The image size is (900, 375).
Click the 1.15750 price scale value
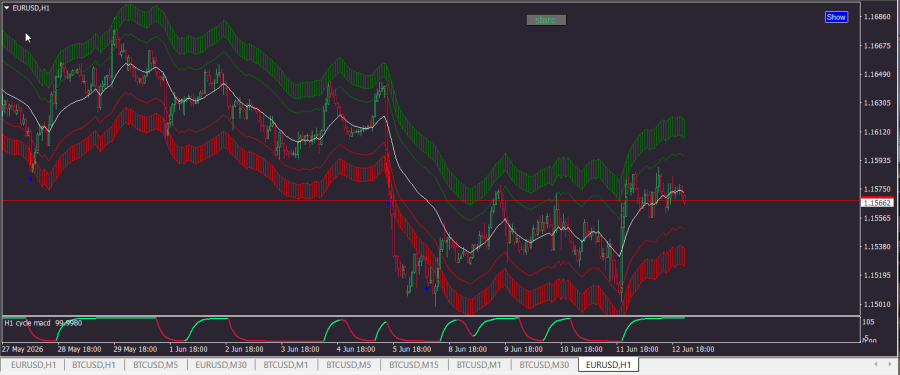click(877, 190)
